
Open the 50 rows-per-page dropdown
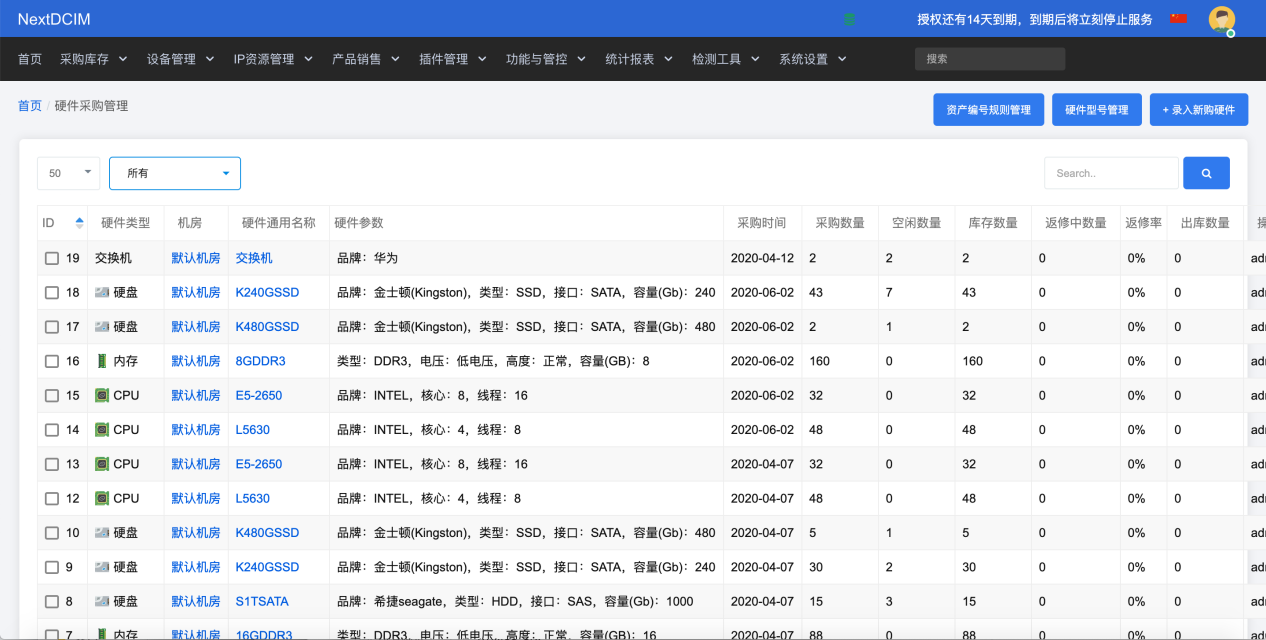[x=69, y=173]
